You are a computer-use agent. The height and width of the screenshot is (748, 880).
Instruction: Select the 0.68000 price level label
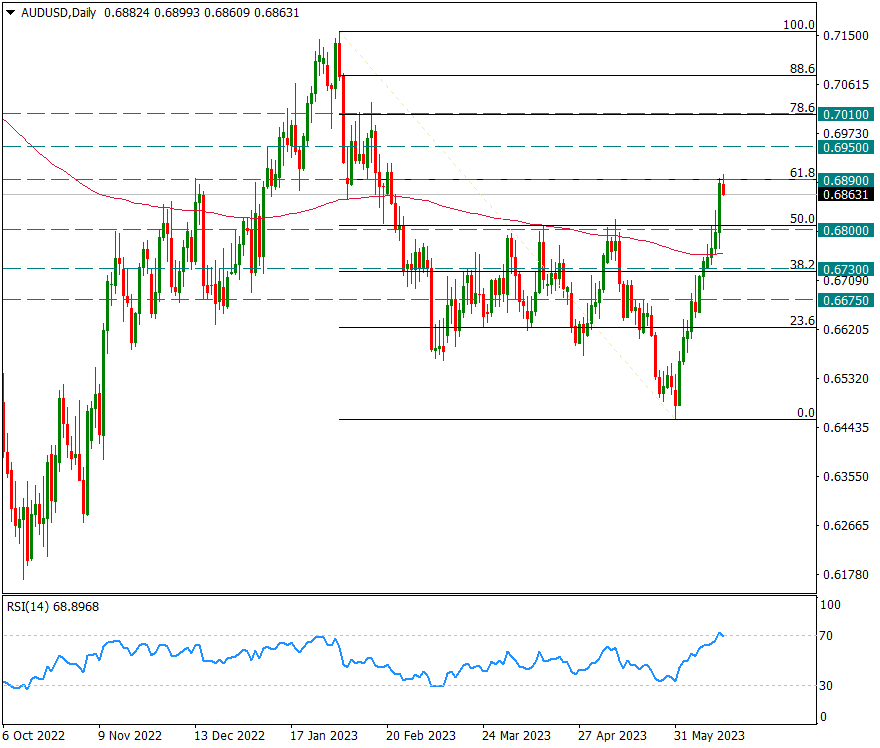[x=846, y=231]
